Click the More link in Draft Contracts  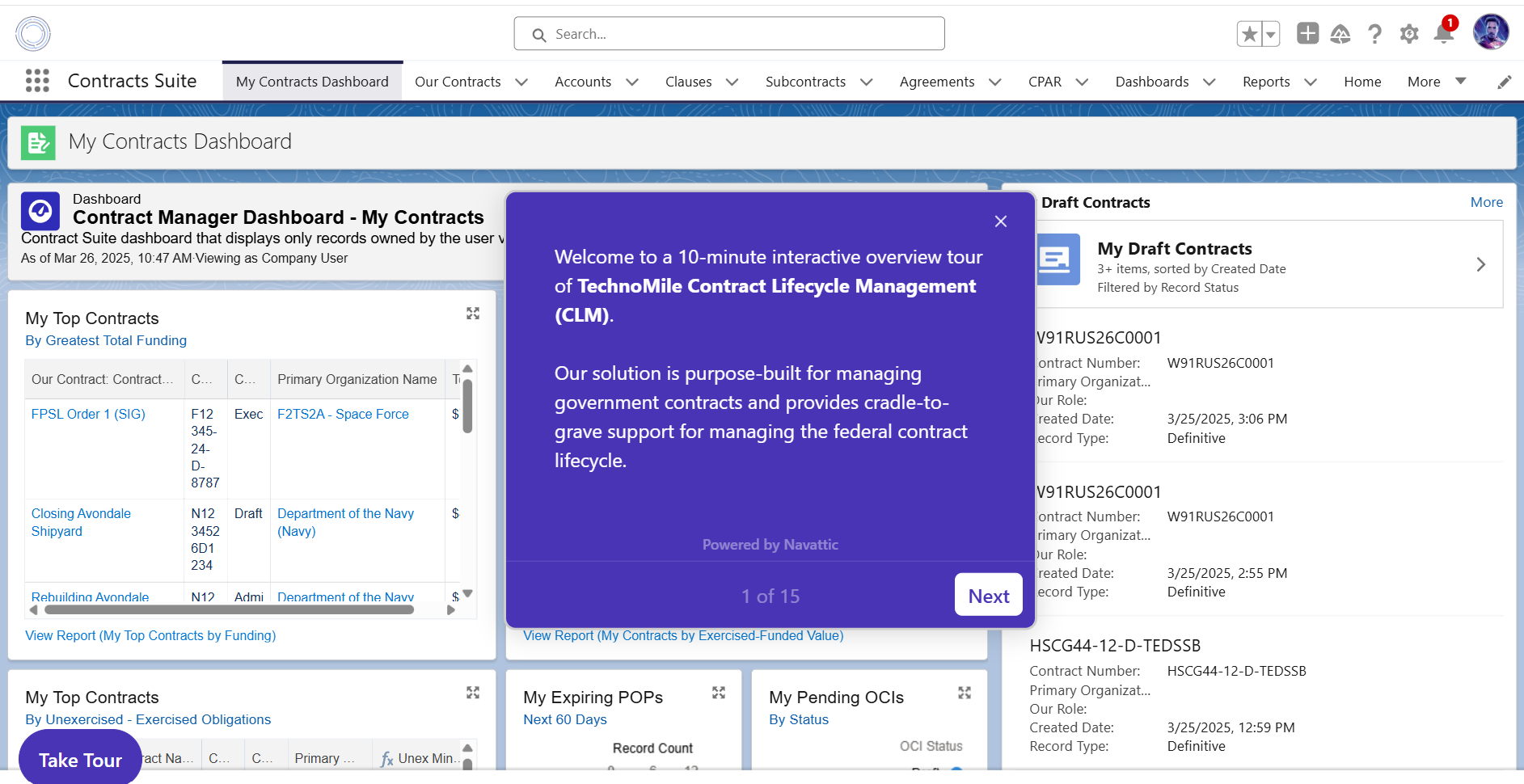click(1486, 202)
